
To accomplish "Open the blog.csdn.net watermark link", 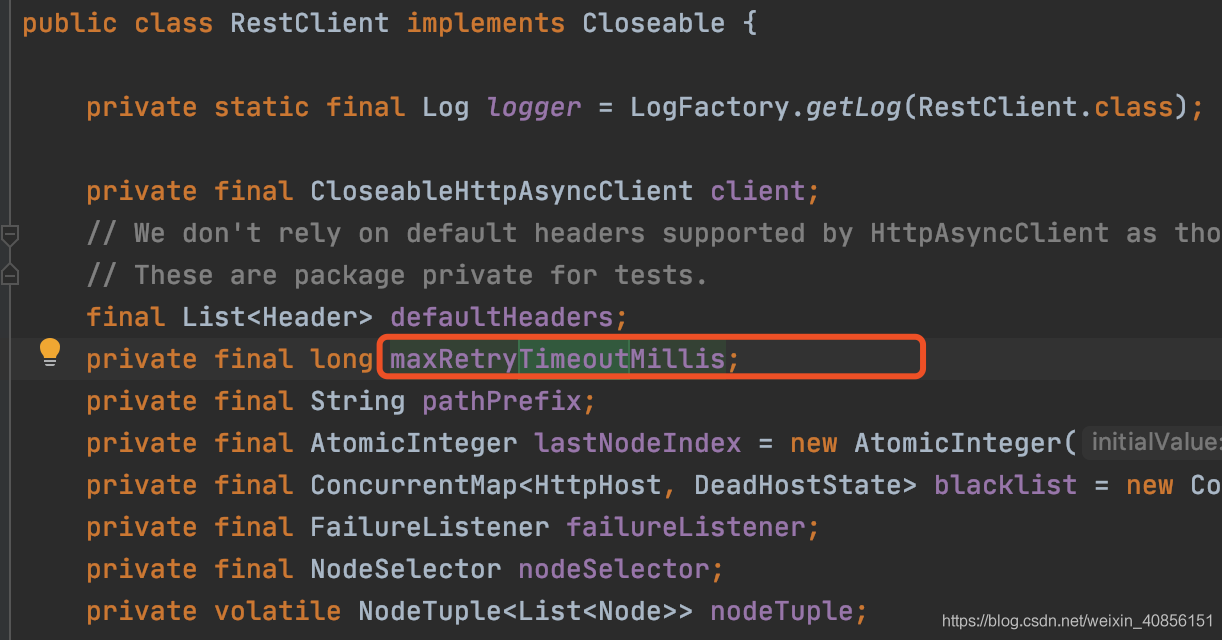I will 1077,621.
